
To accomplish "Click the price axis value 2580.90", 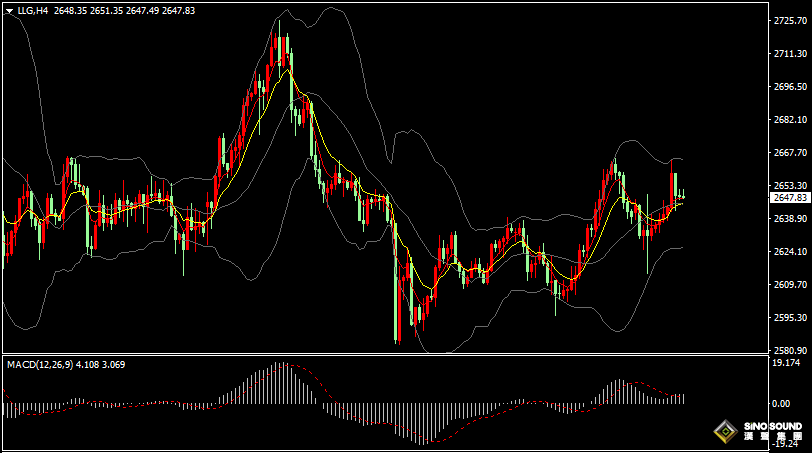I will pos(790,350).
